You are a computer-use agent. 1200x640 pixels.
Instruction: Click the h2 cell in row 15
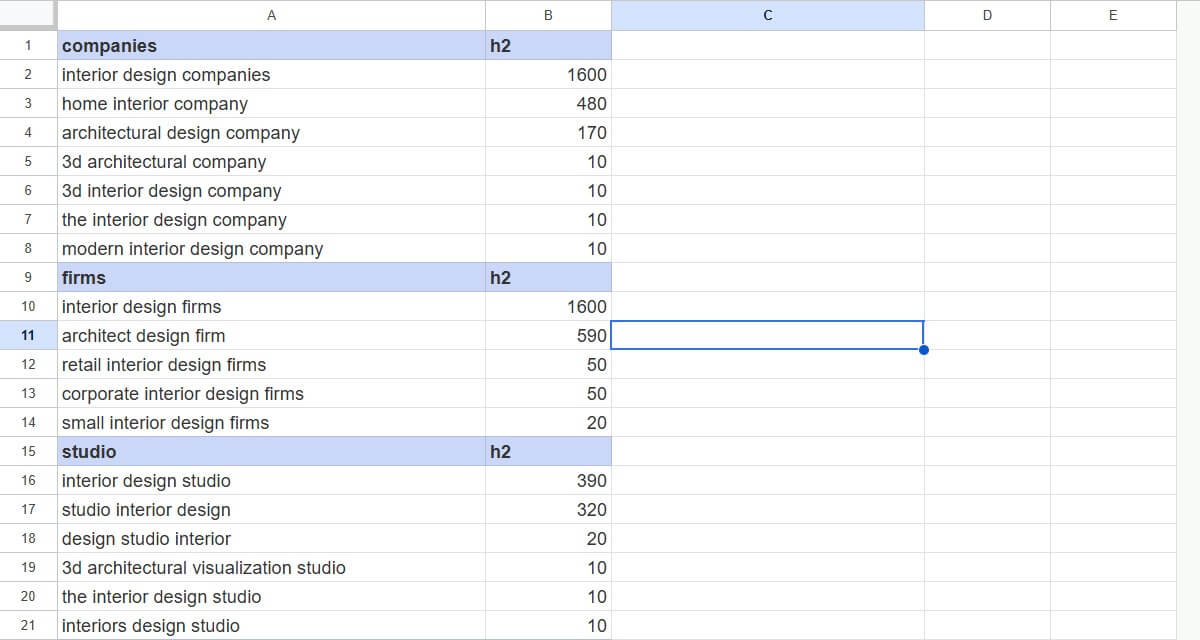(x=548, y=451)
